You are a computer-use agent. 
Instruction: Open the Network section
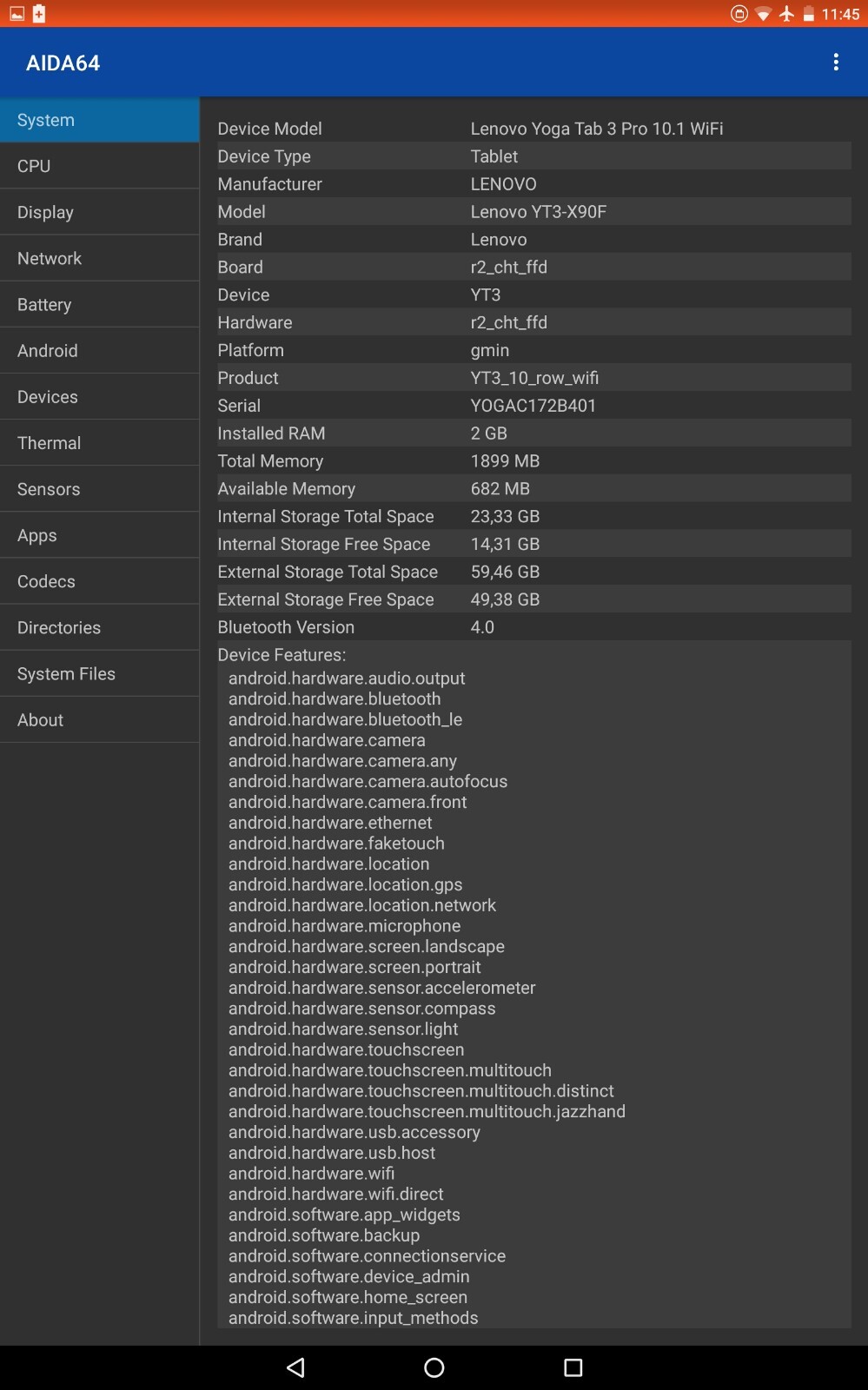[x=100, y=258]
